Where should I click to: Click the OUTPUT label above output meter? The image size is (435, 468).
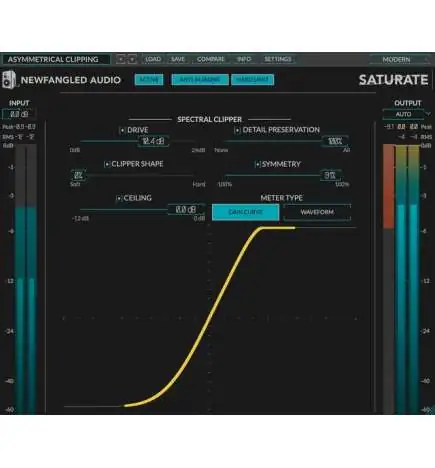click(407, 103)
